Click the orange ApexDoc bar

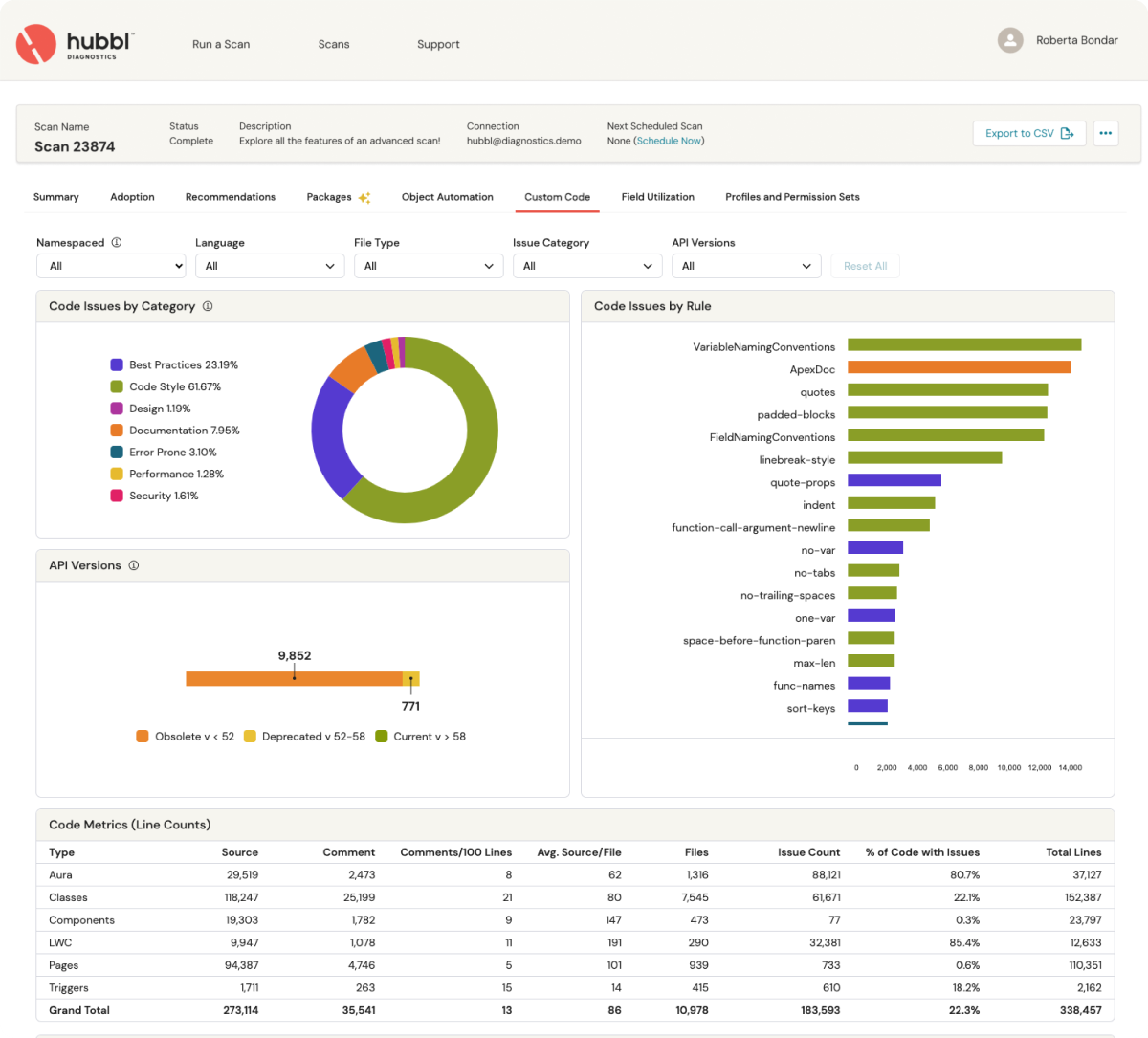coord(959,367)
